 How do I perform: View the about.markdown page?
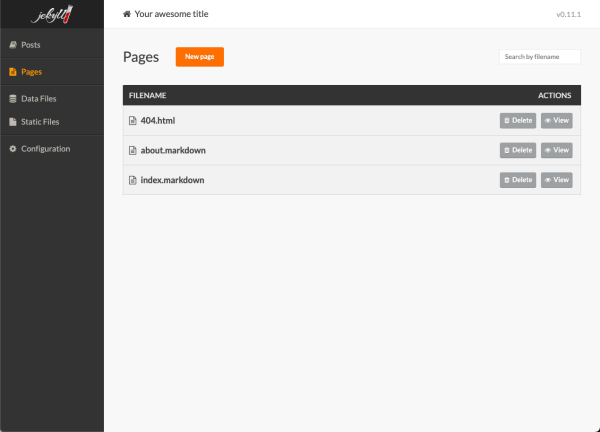point(557,150)
